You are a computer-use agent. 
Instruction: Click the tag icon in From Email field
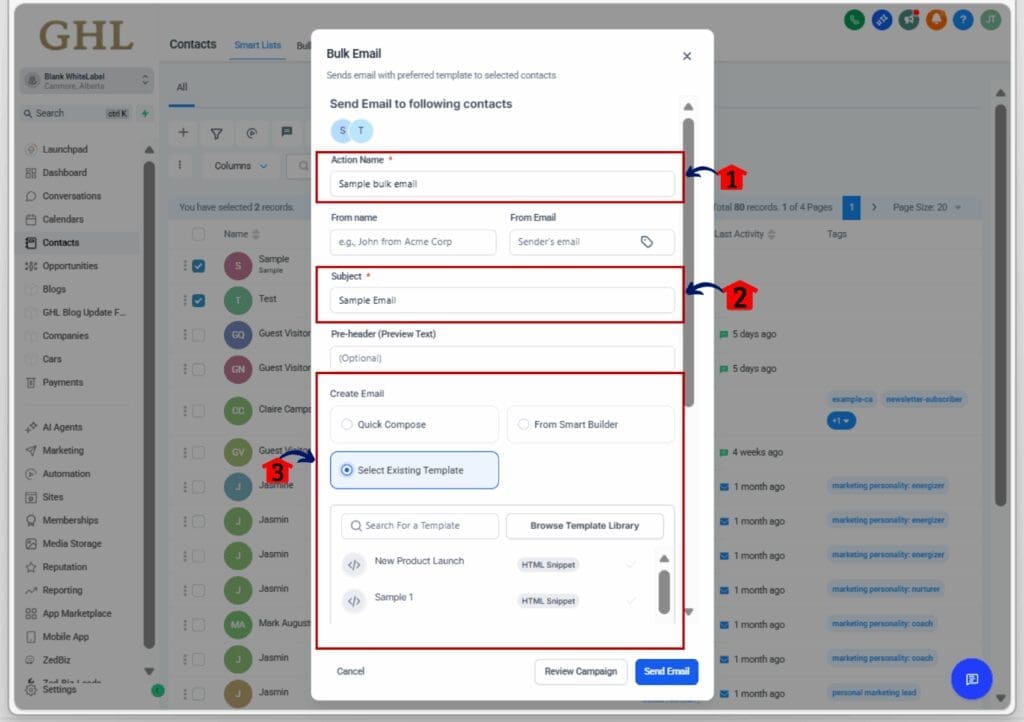point(647,242)
